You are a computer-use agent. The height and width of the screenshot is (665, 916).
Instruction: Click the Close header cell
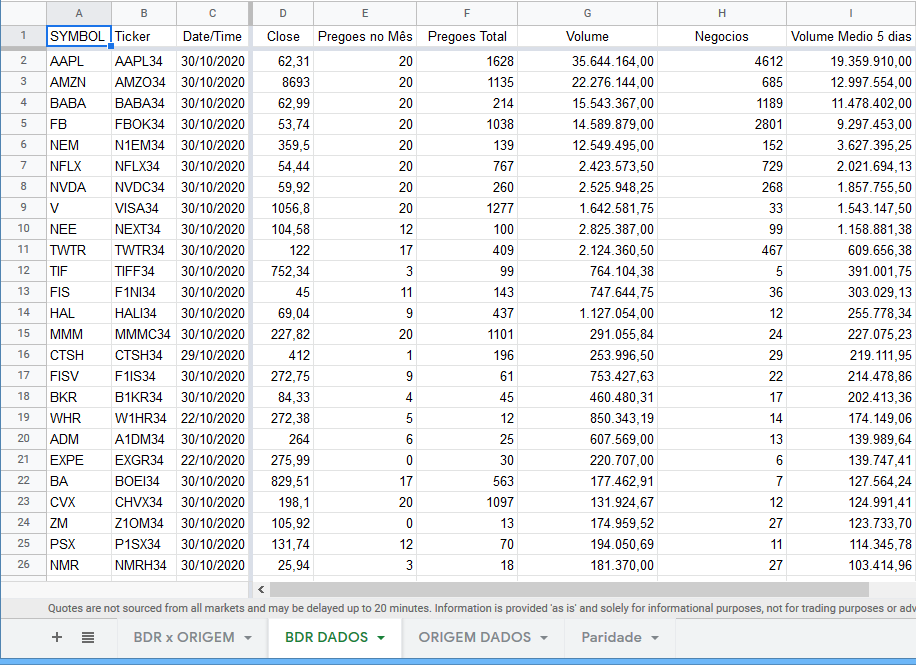pyautogui.click(x=283, y=36)
